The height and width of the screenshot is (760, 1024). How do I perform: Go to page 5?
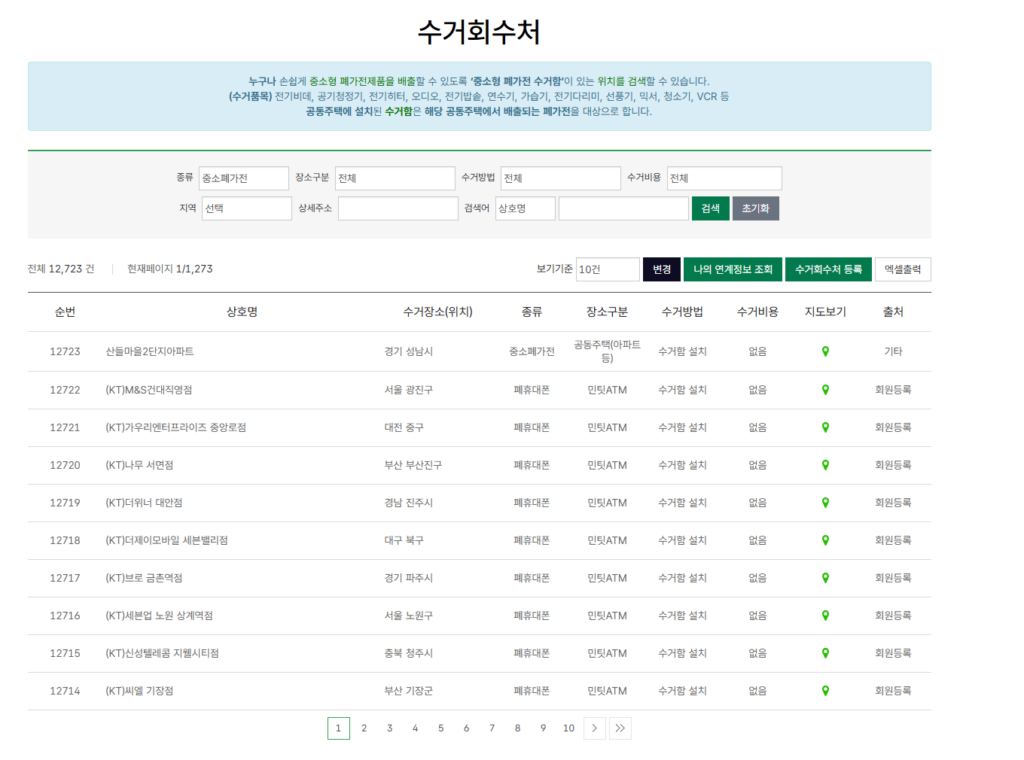(x=441, y=728)
